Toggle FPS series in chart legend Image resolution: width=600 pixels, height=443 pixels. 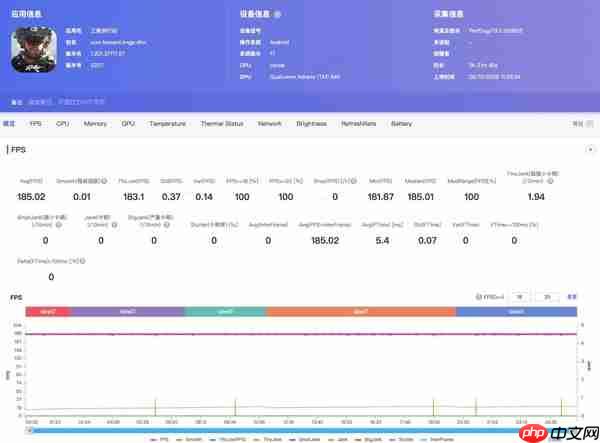click(160, 440)
